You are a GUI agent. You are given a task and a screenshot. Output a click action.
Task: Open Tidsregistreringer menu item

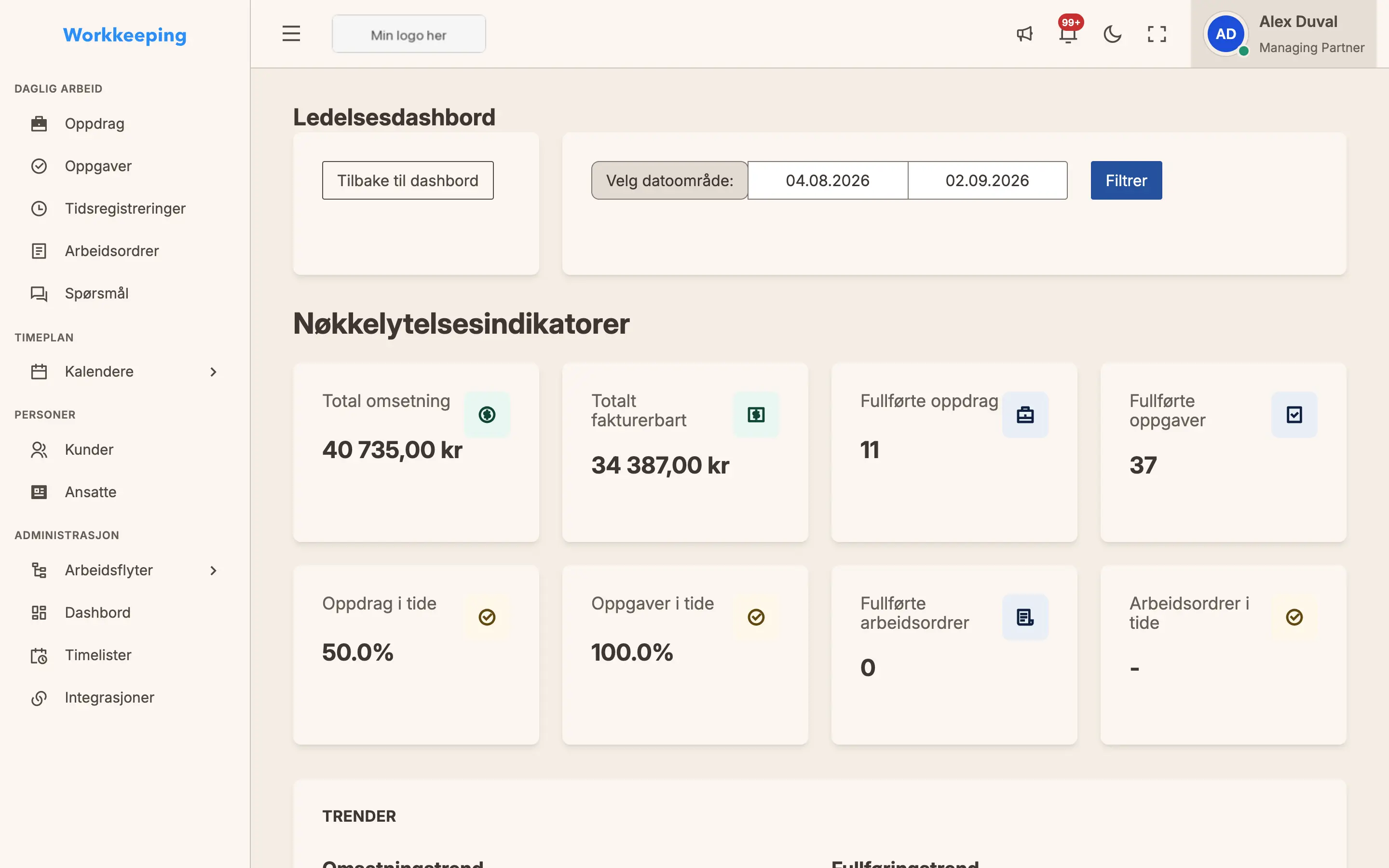[x=125, y=208]
